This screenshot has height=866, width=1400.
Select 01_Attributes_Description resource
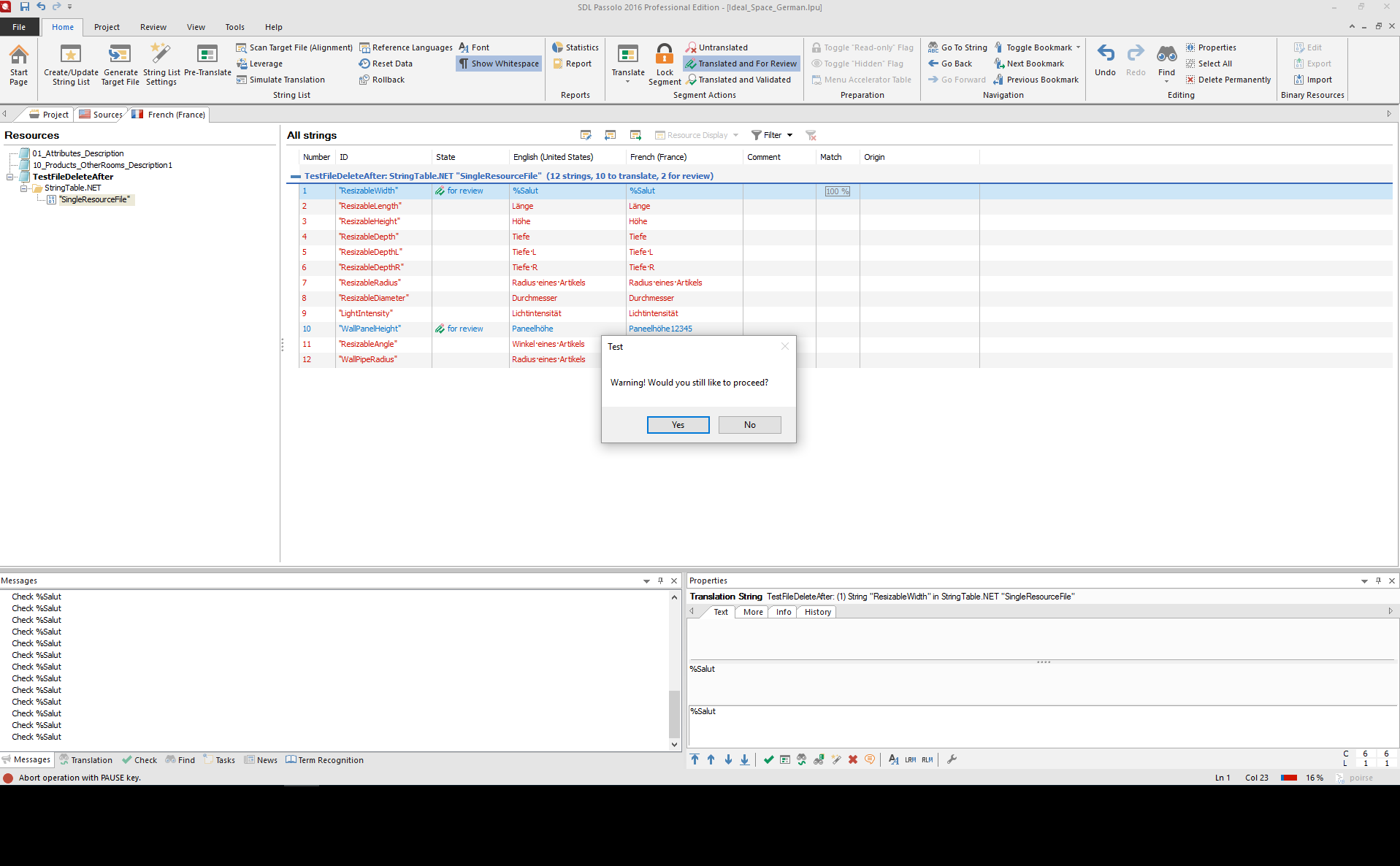pyautogui.click(x=77, y=153)
